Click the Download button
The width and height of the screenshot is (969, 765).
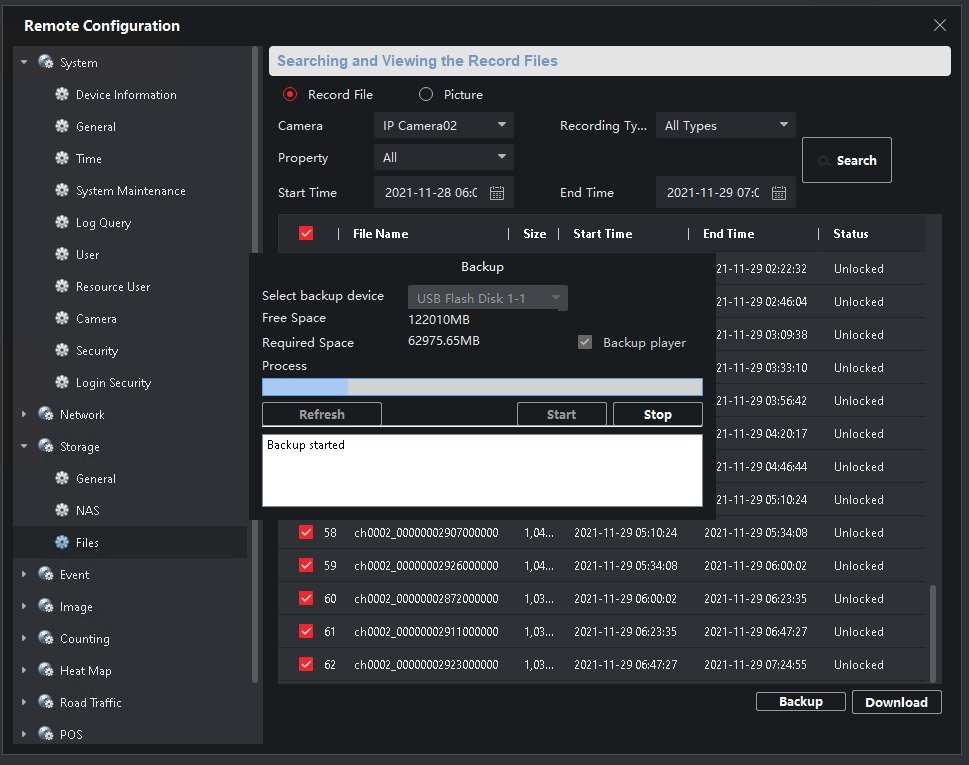[x=896, y=702]
